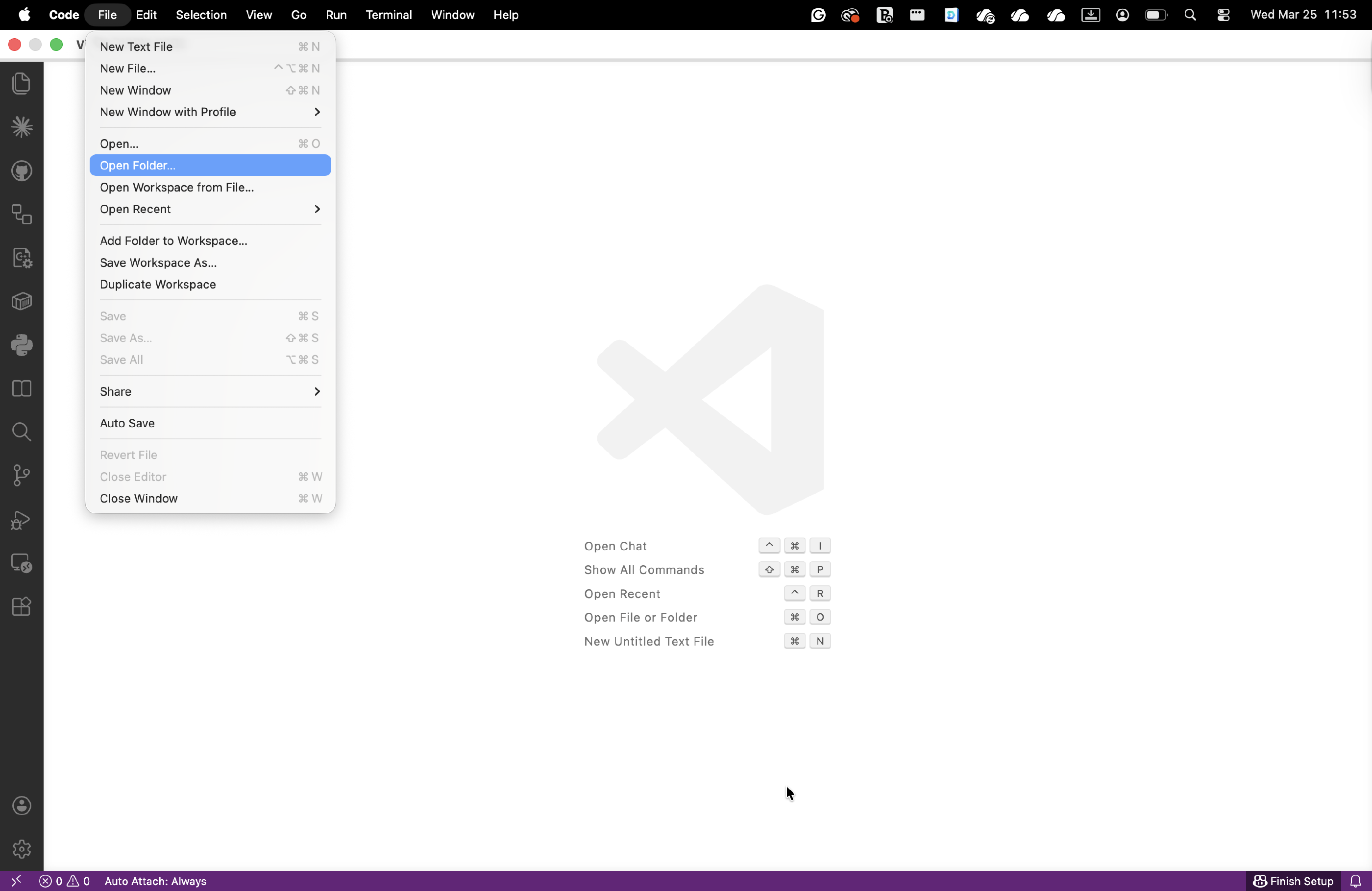Open Manage settings gear icon
The height and width of the screenshot is (891, 1372).
(22, 849)
